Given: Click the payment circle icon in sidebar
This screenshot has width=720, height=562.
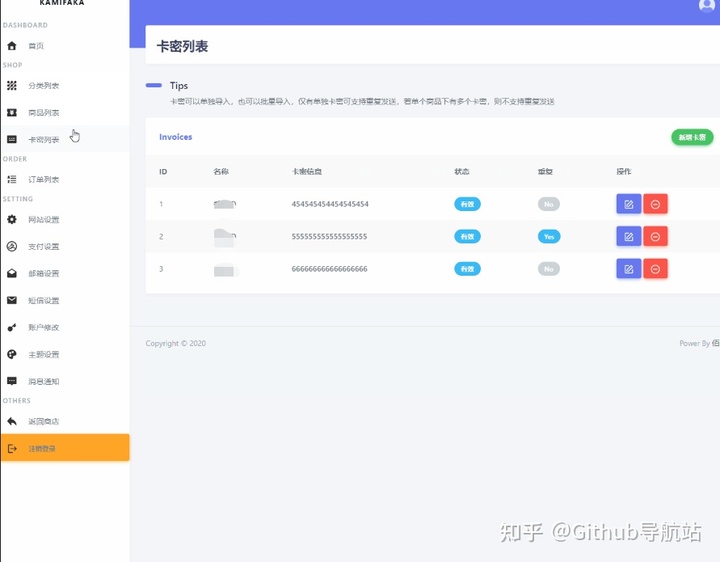Looking at the screenshot, I should 12,247.
